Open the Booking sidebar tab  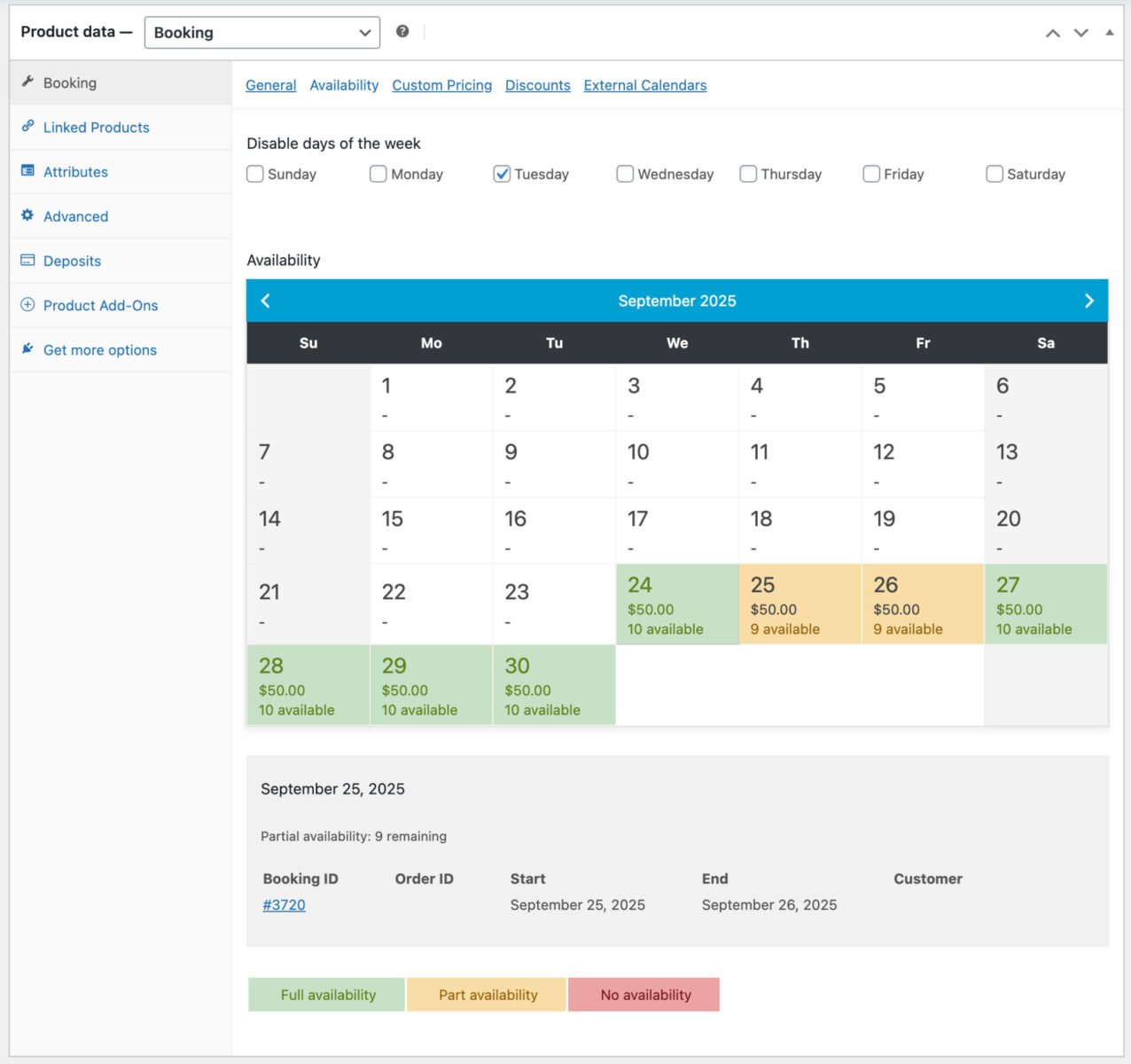pyautogui.click(x=121, y=83)
